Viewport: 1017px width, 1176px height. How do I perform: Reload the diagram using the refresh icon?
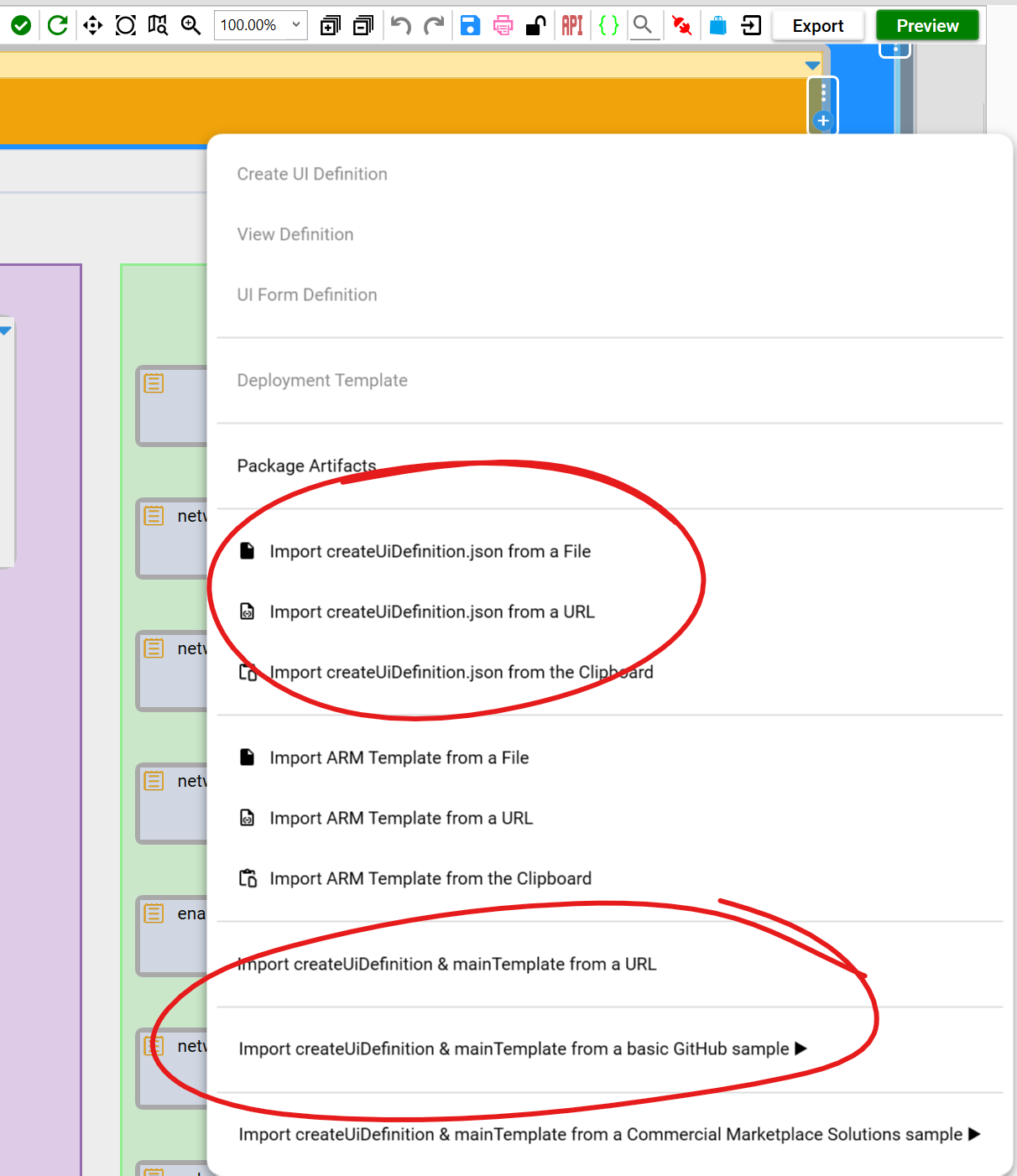pos(56,24)
